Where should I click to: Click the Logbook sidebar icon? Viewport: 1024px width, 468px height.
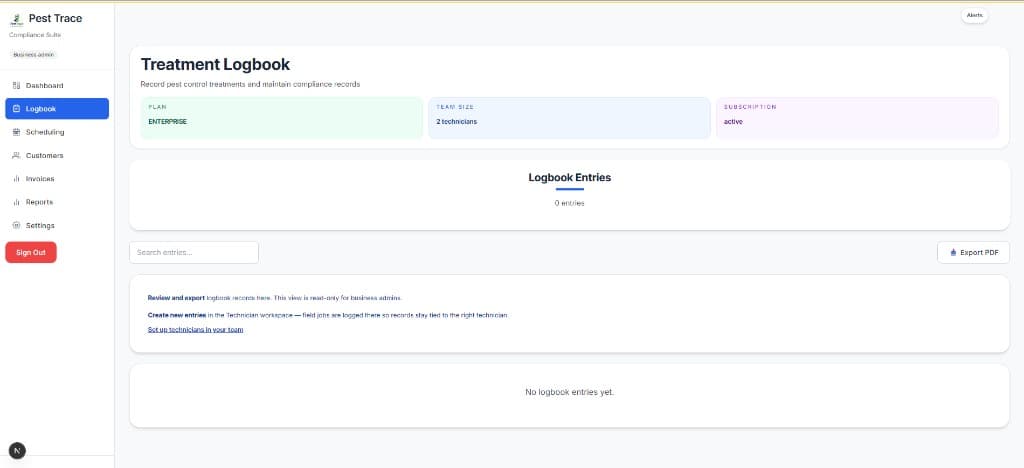17,109
